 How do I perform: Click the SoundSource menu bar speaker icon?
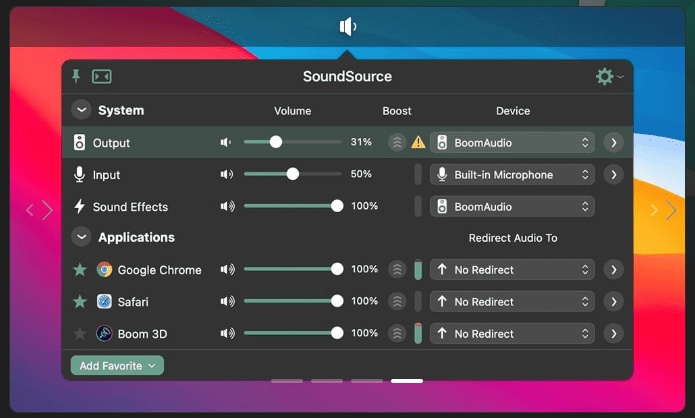(x=348, y=27)
